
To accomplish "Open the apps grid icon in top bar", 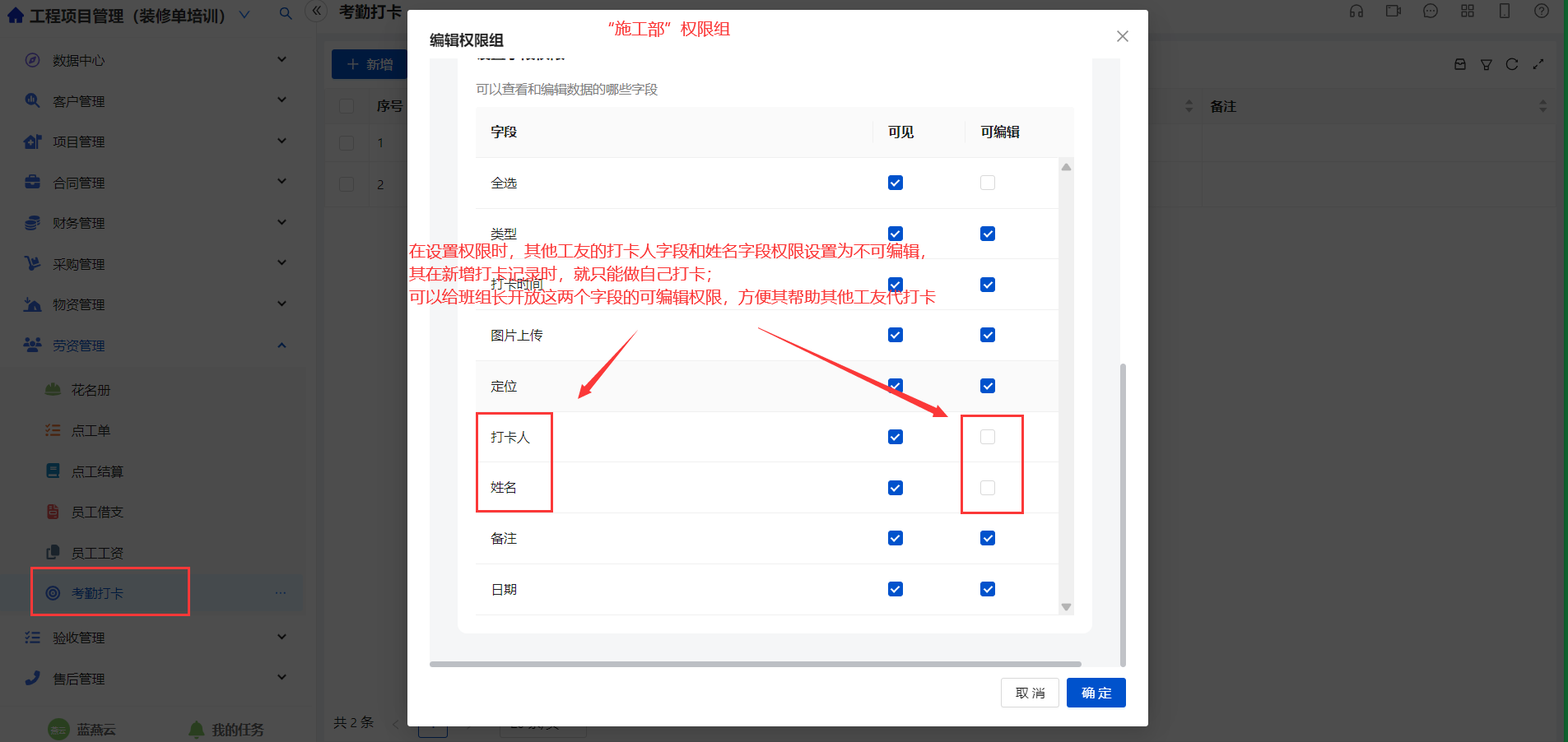I will [x=1468, y=11].
